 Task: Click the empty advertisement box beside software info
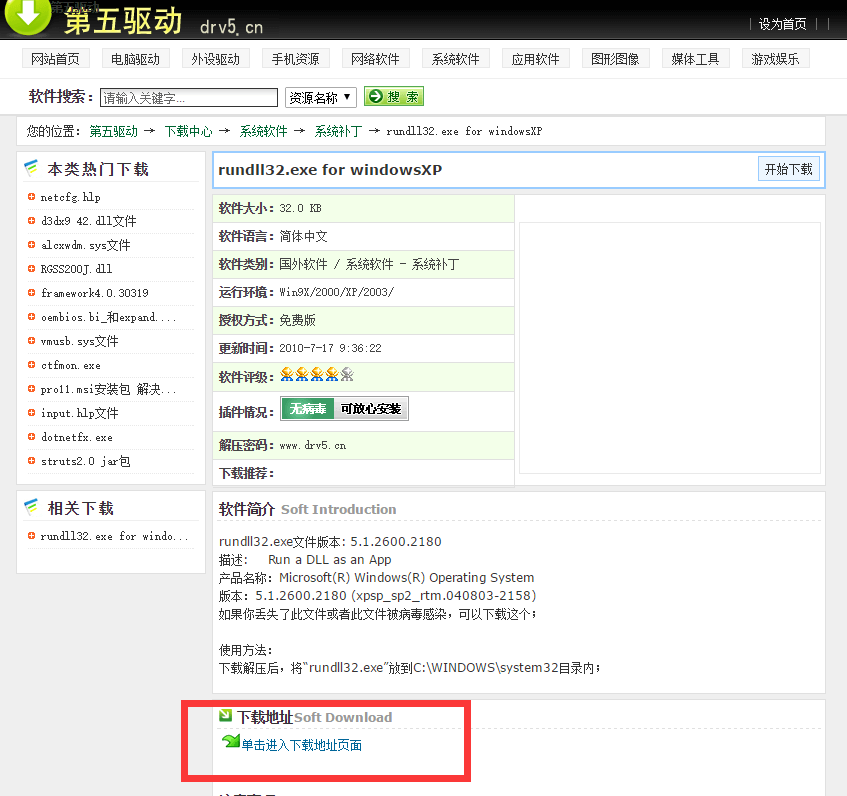[670, 348]
